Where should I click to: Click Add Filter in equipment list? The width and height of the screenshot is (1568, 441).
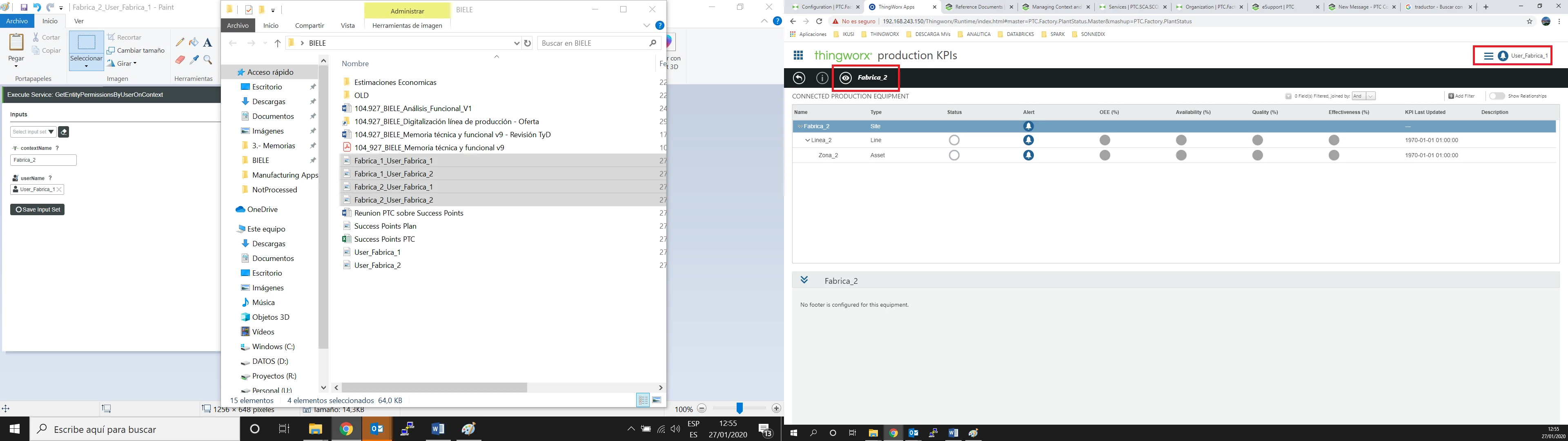1461,96
